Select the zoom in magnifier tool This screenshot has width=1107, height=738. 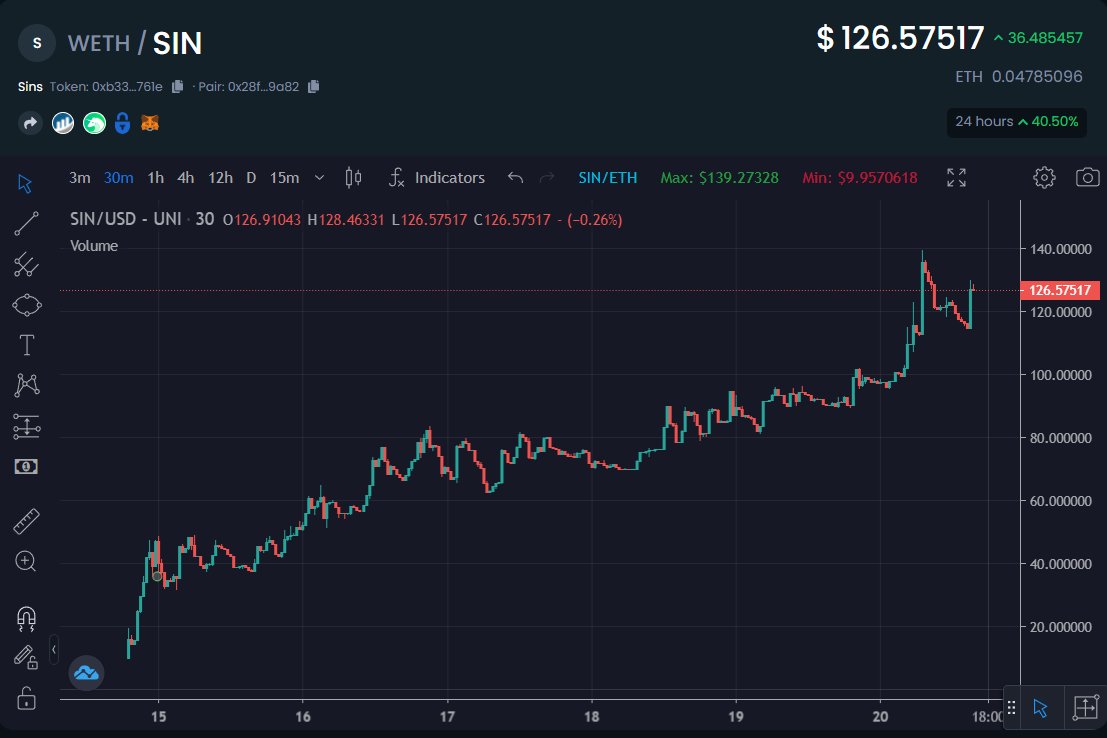coord(25,561)
